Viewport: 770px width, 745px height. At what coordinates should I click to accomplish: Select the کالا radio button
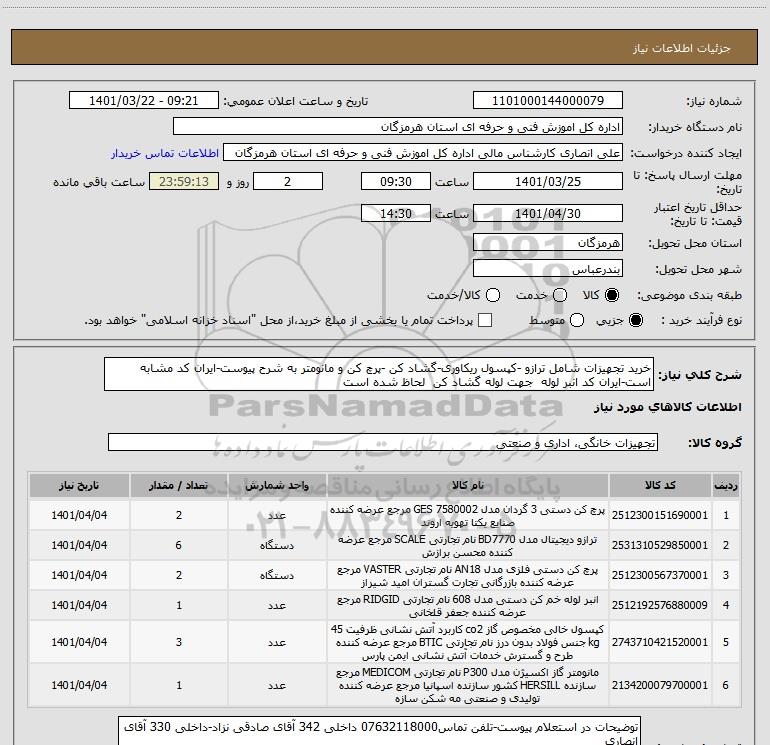click(x=612, y=295)
